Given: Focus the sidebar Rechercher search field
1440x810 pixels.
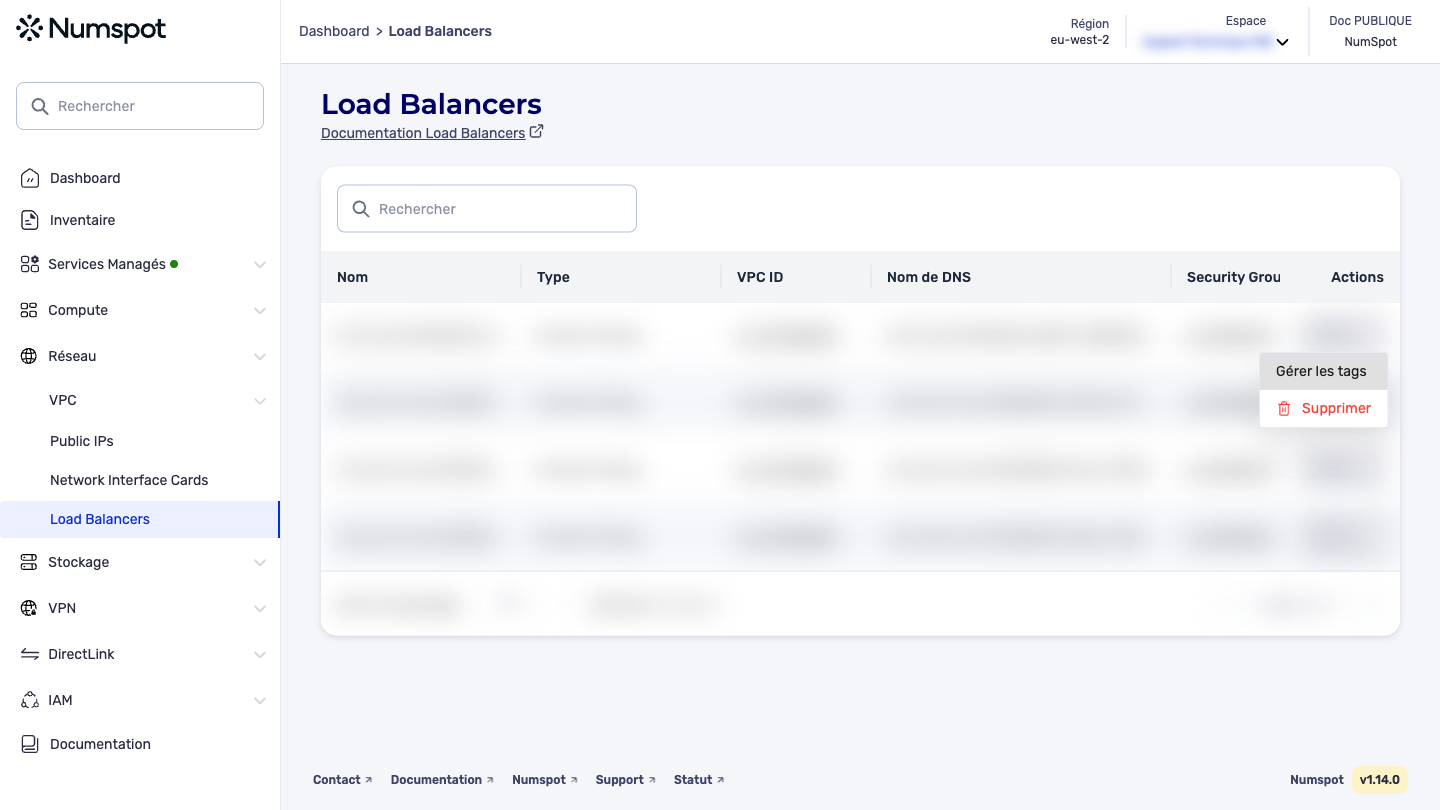Looking at the screenshot, I should click(x=140, y=106).
